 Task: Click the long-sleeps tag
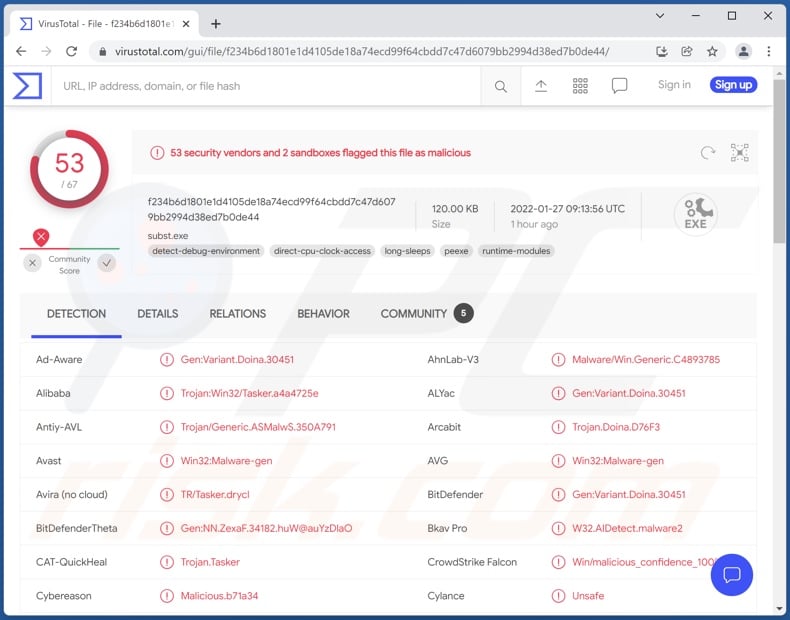click(x=407, y=251)
